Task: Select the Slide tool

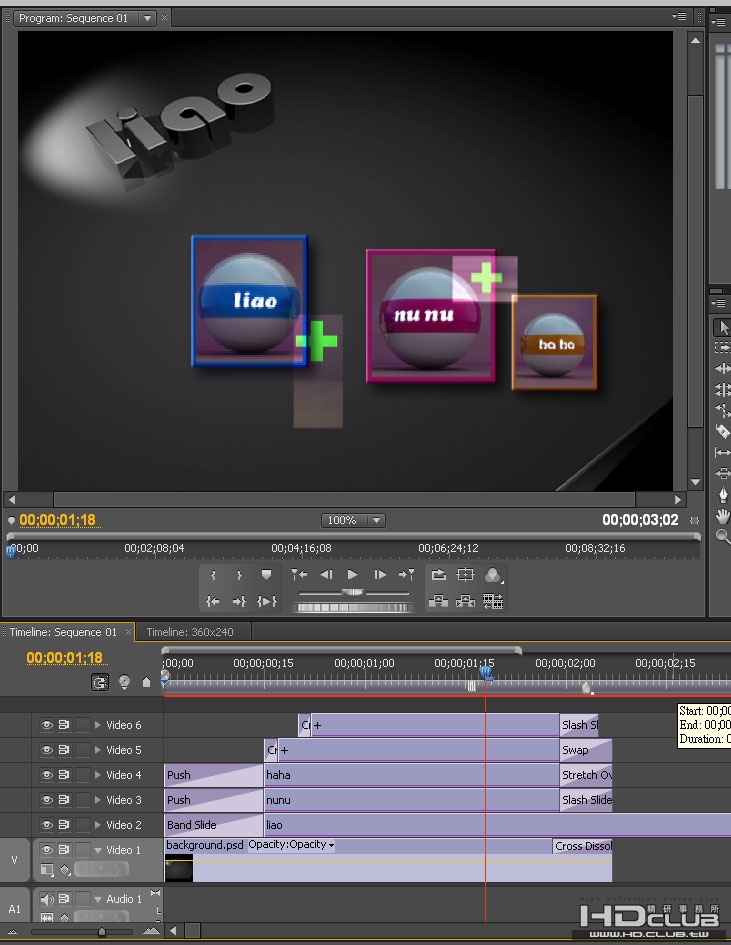Action: click(723, 473)
